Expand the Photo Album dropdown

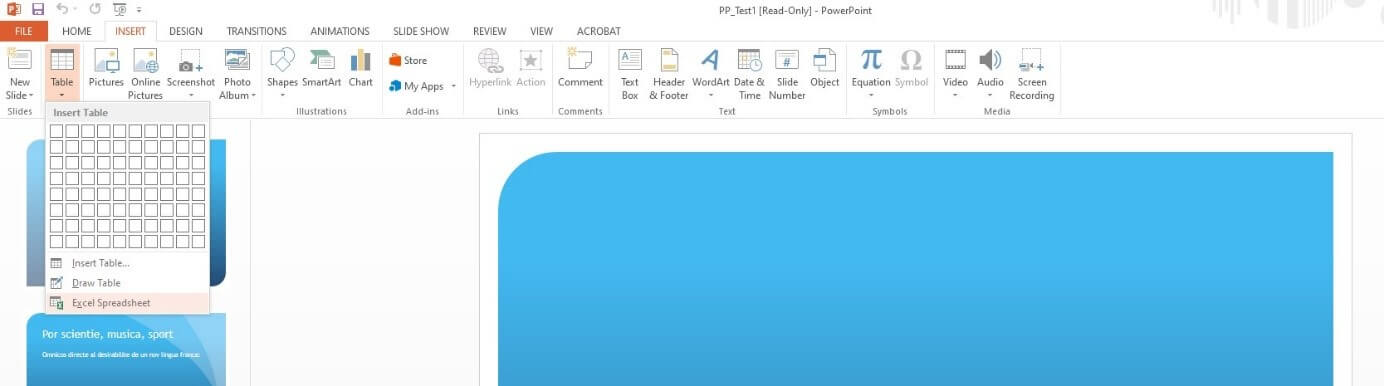pos(253,96)
